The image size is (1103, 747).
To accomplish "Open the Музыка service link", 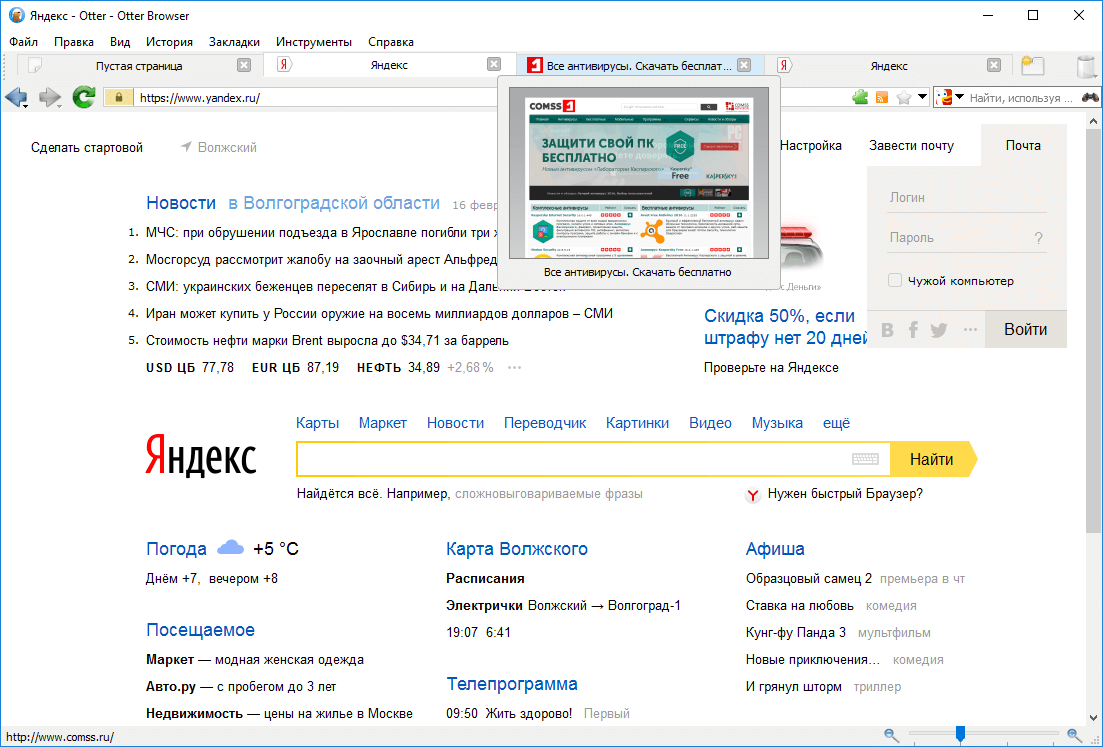I will click(x=777, y=423).
